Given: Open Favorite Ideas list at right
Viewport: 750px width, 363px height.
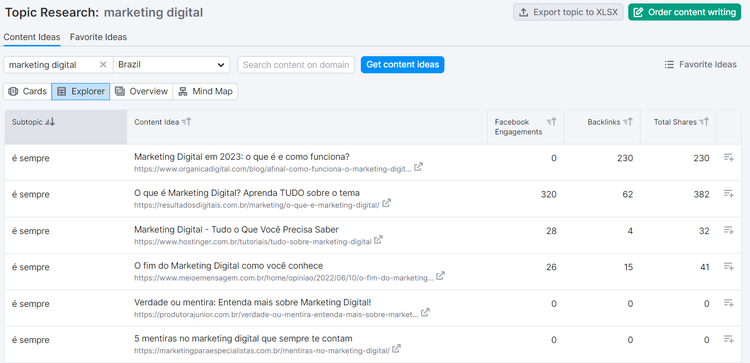Looking at the screenshot, I should point(700,65).
